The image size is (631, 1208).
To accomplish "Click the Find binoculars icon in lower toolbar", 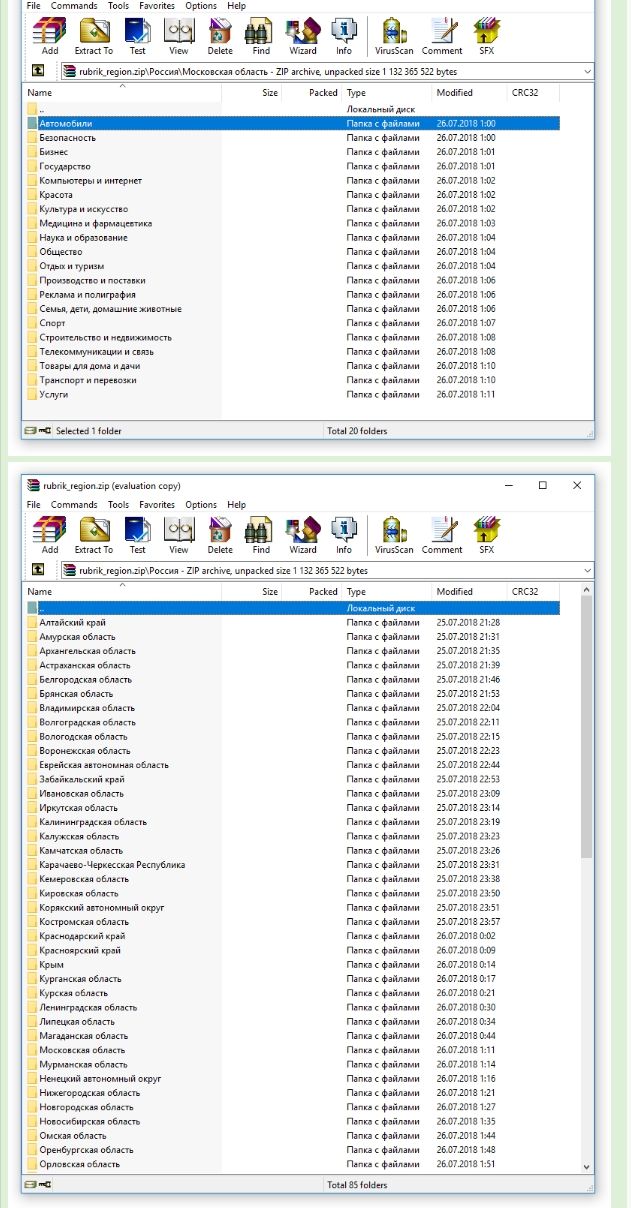I will [x=261, y=535].
